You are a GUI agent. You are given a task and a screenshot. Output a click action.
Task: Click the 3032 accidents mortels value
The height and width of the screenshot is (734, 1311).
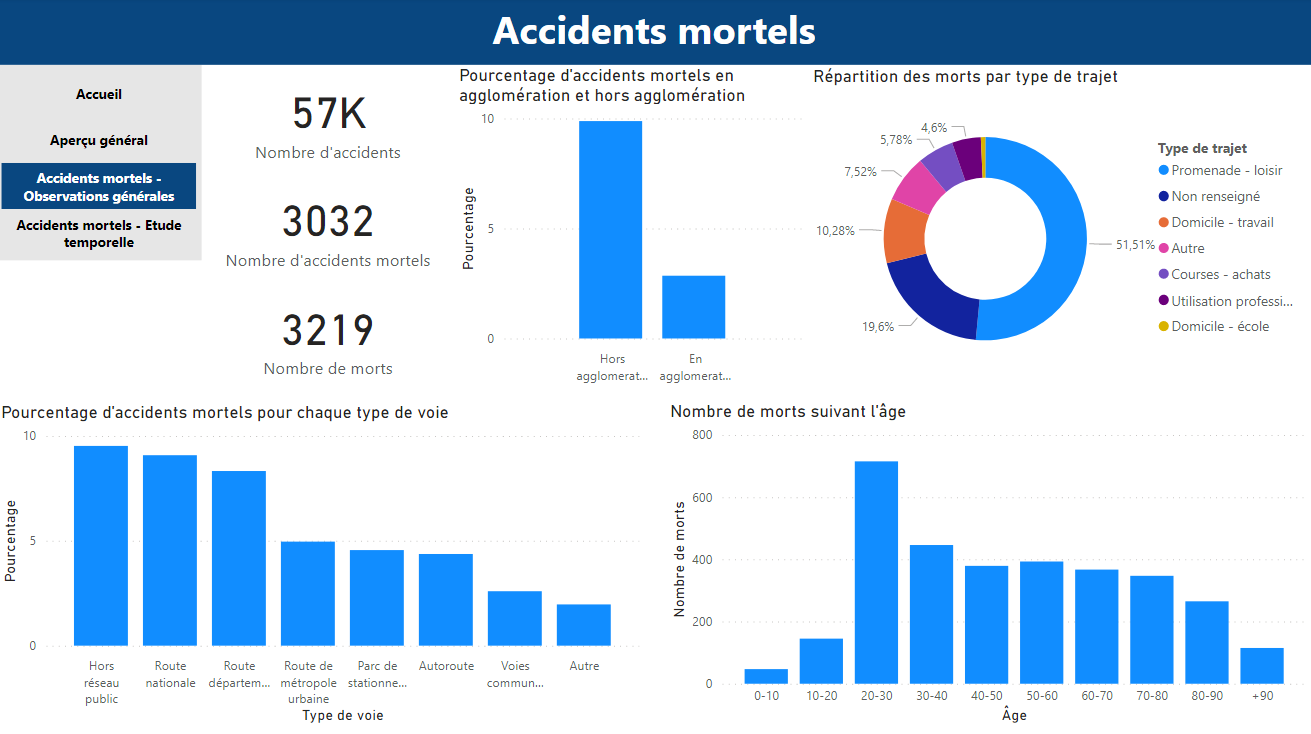pos(328,222)
